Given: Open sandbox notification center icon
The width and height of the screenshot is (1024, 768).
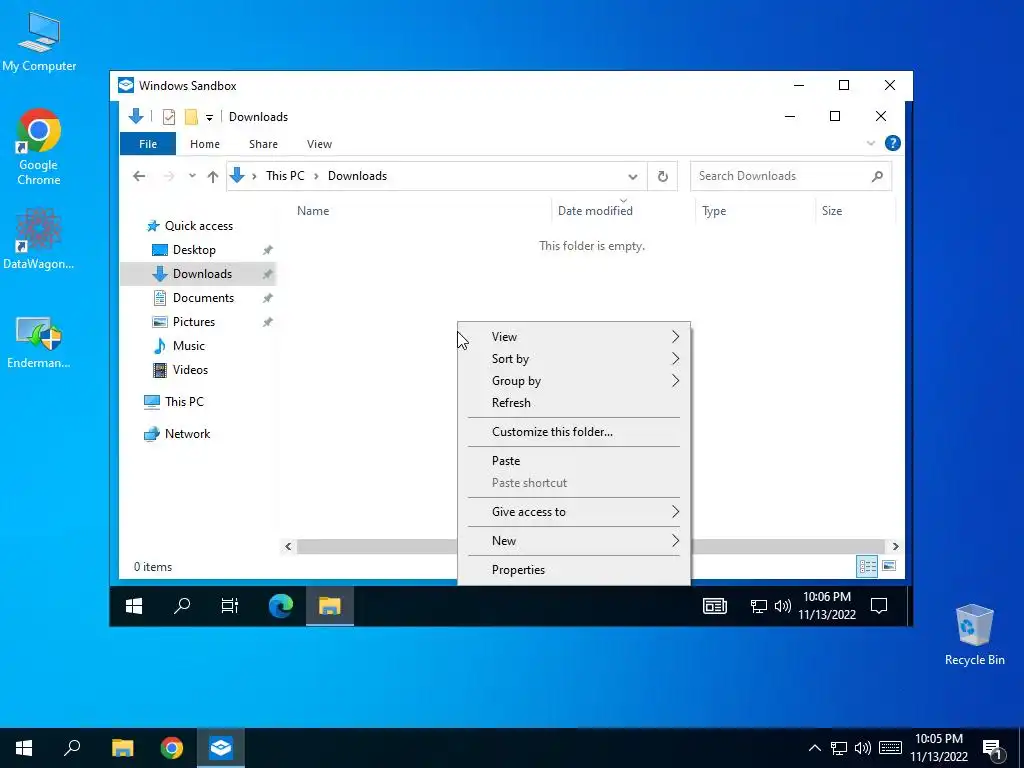Looking at the screenshot, I should tap(879, 607).
